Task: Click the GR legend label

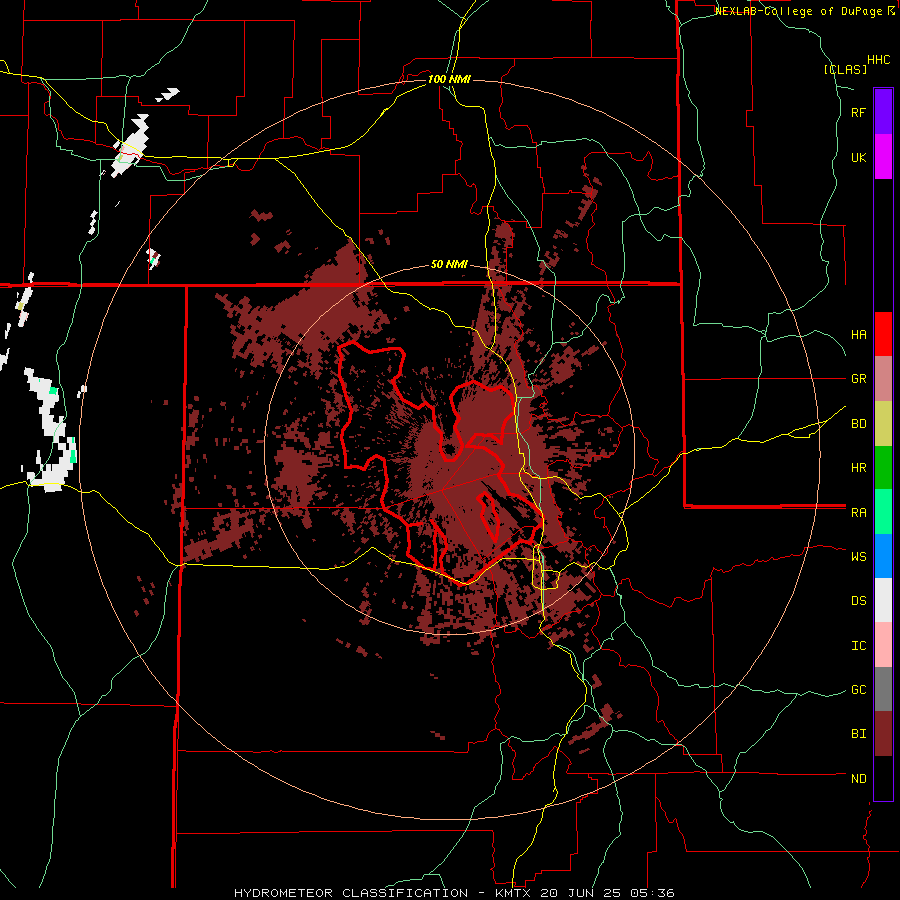Action: [x=858, y=379]
